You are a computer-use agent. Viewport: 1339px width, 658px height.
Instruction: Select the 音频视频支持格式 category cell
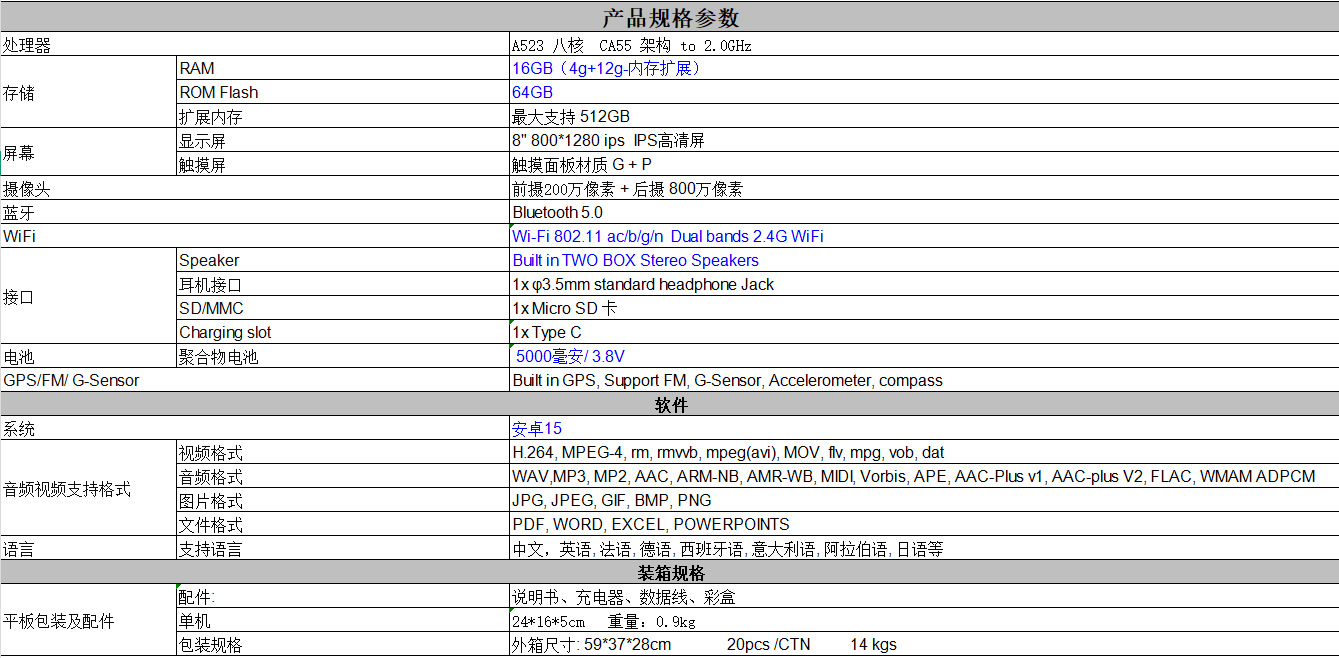point(88,489)
